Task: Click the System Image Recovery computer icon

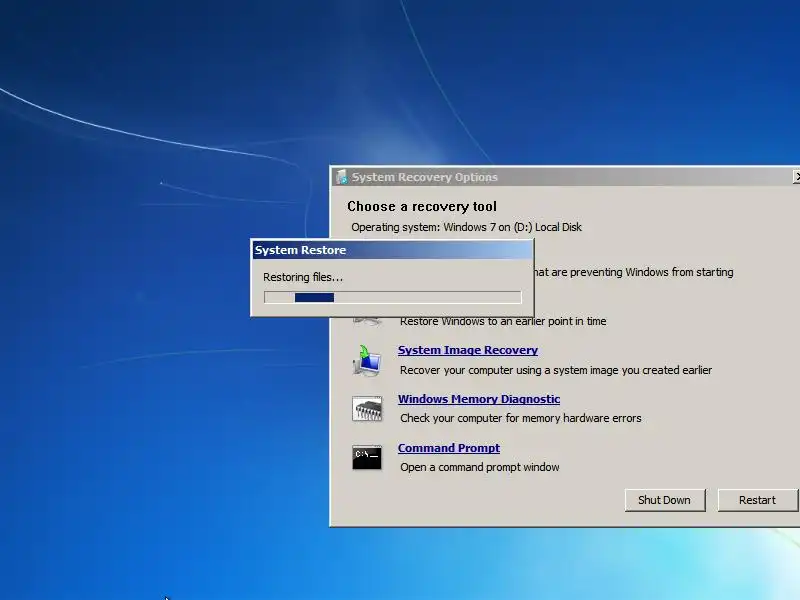Action: tap(367, 361)
